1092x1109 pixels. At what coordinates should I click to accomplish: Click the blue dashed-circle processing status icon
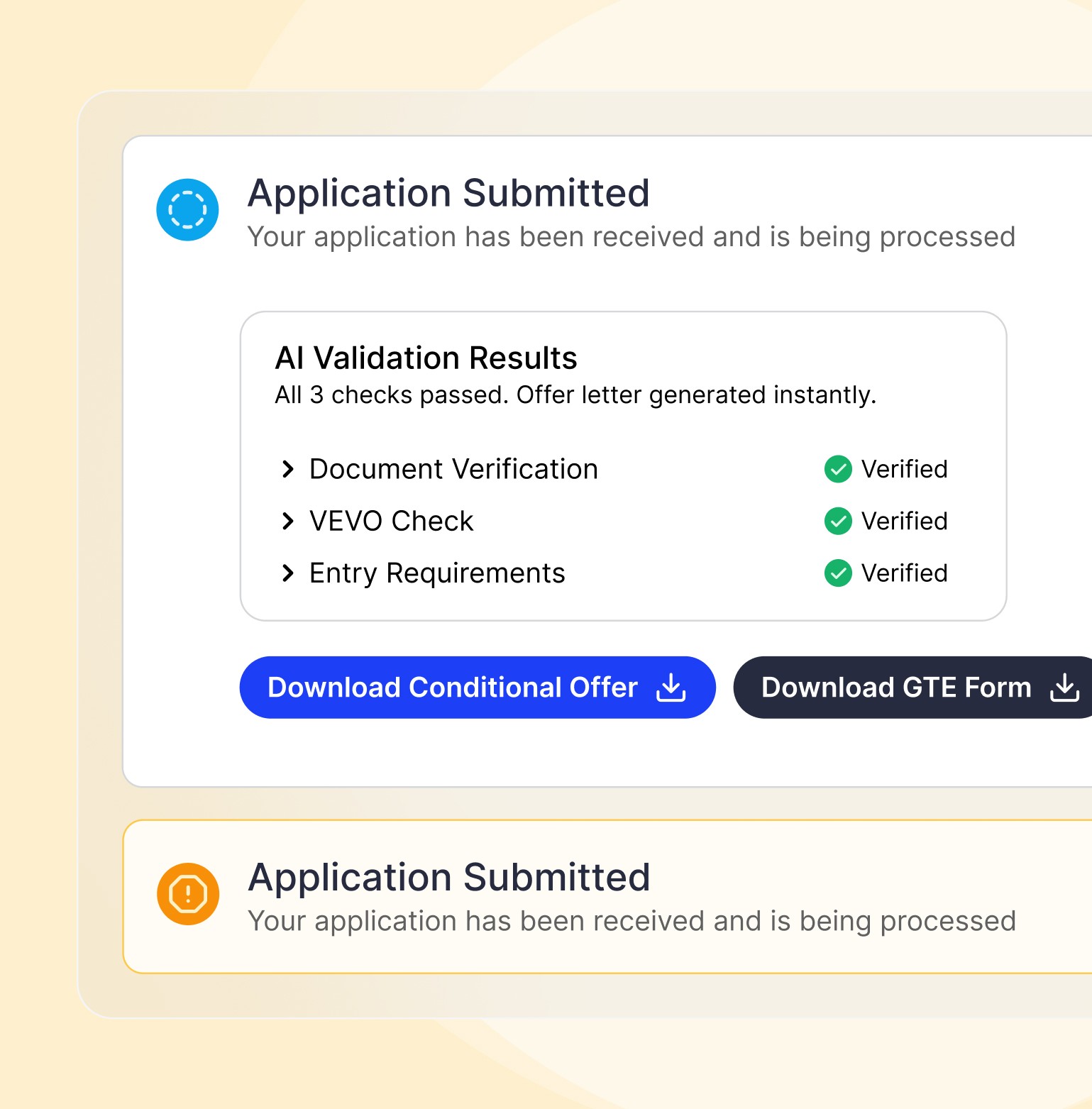(x=187, y=210)
